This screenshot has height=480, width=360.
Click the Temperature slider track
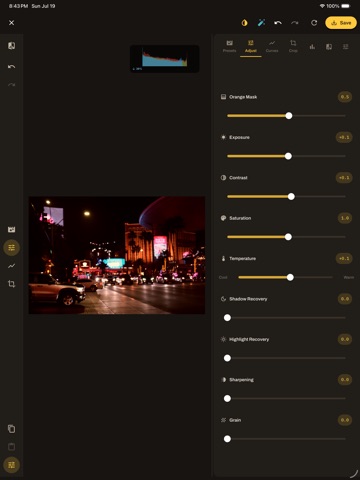pyautogui.click(x=285, y=277)
